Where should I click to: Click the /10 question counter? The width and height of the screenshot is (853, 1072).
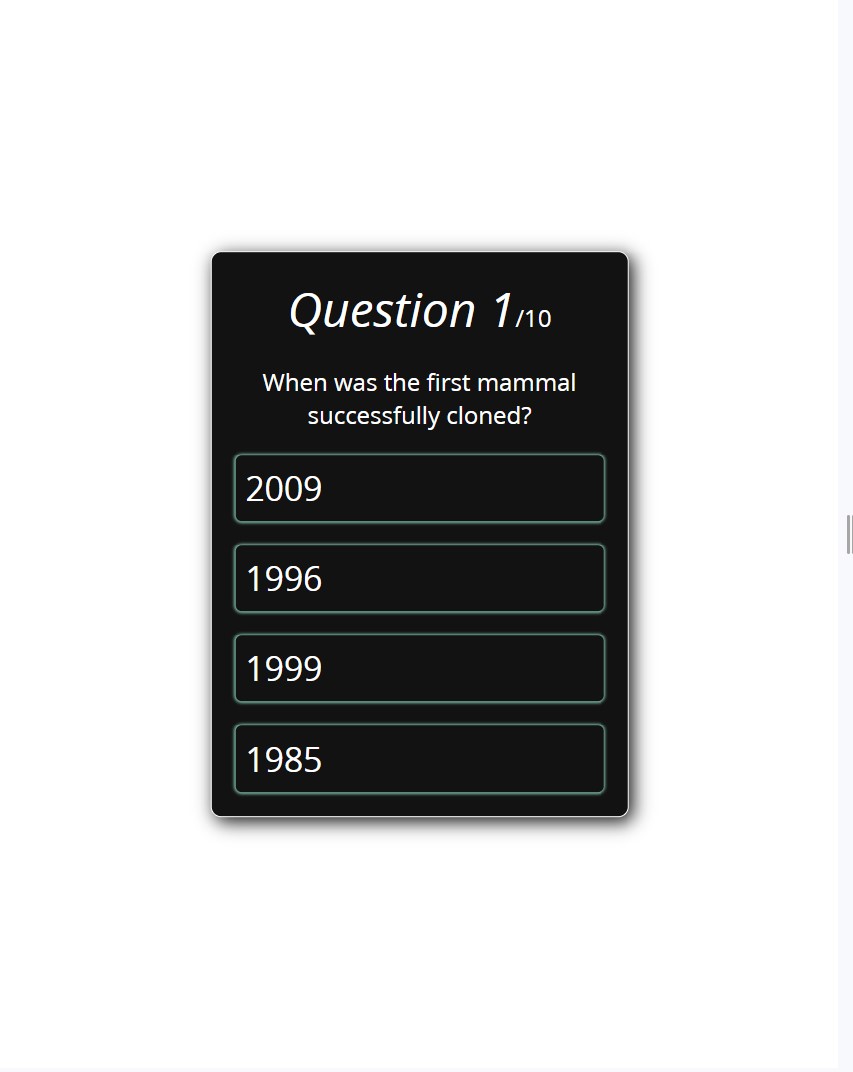click(x=533, y=319)
